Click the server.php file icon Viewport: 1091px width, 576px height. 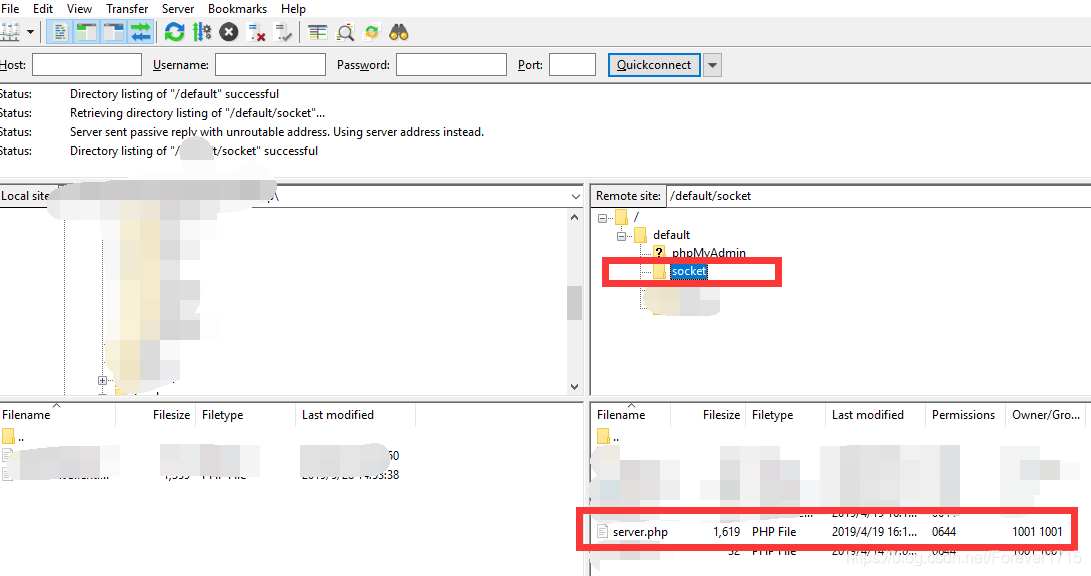[603, 532]
